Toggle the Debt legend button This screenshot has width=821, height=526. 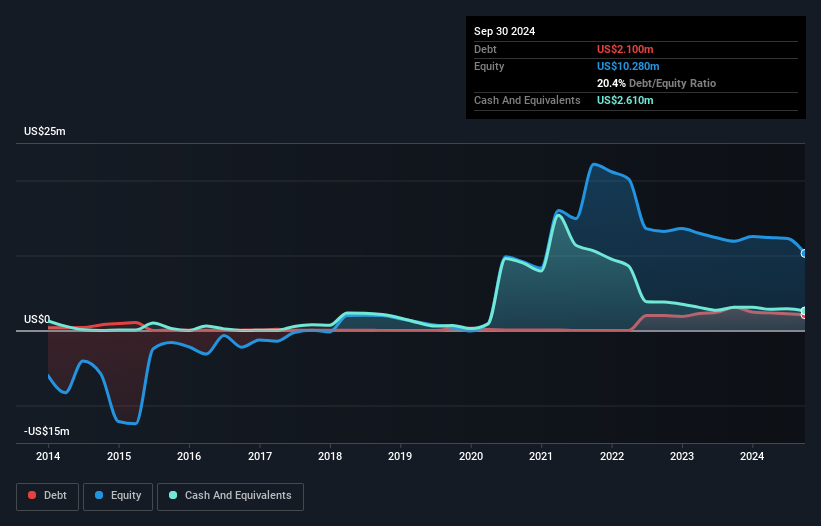(x=47, y=496)
